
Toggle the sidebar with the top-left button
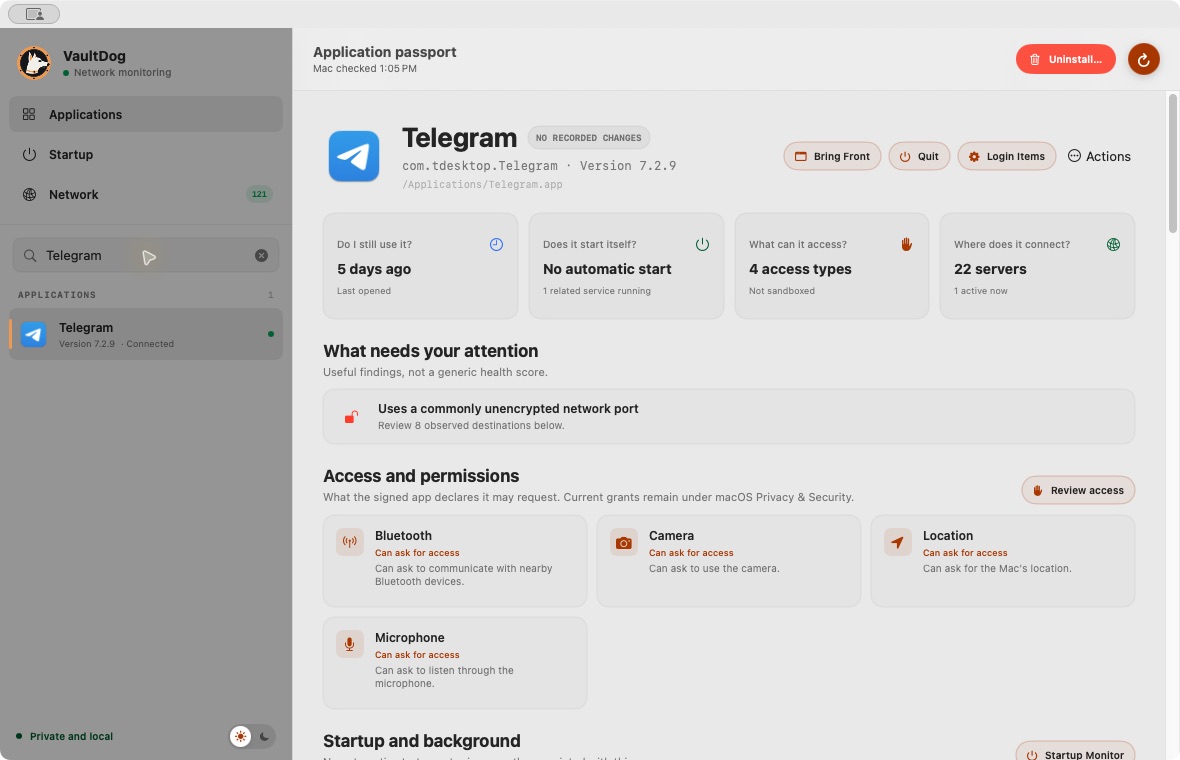pos(34,14)
